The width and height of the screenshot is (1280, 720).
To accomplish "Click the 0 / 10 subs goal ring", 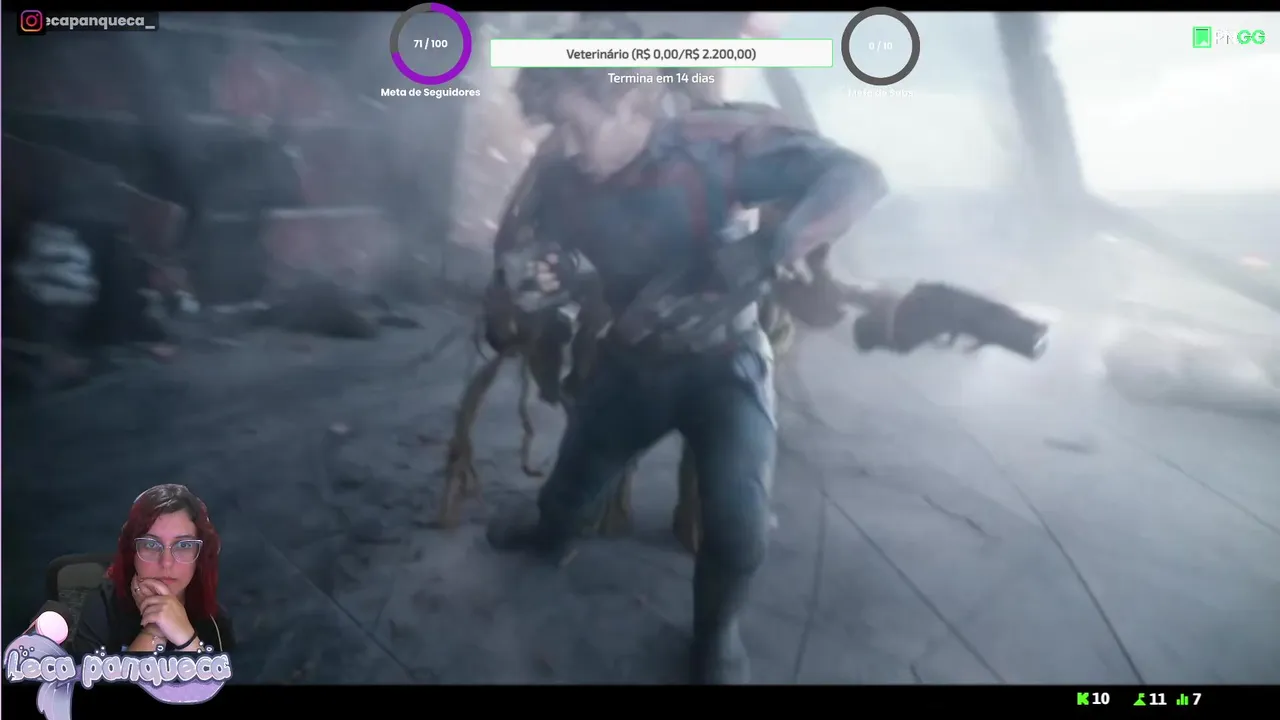I will pyautogui.click(x=880, y=46).
